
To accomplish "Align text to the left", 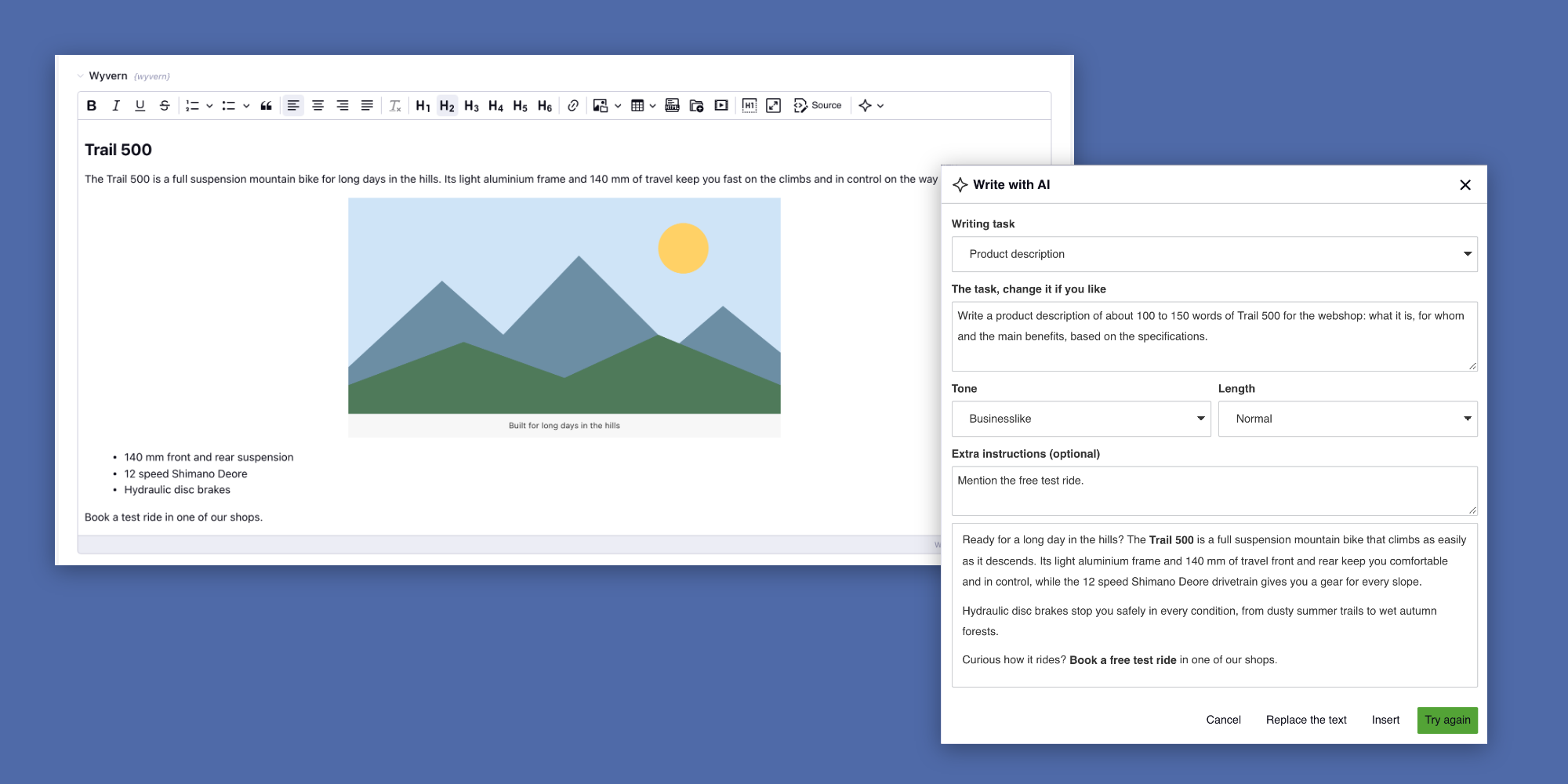I will pos(293,106).
